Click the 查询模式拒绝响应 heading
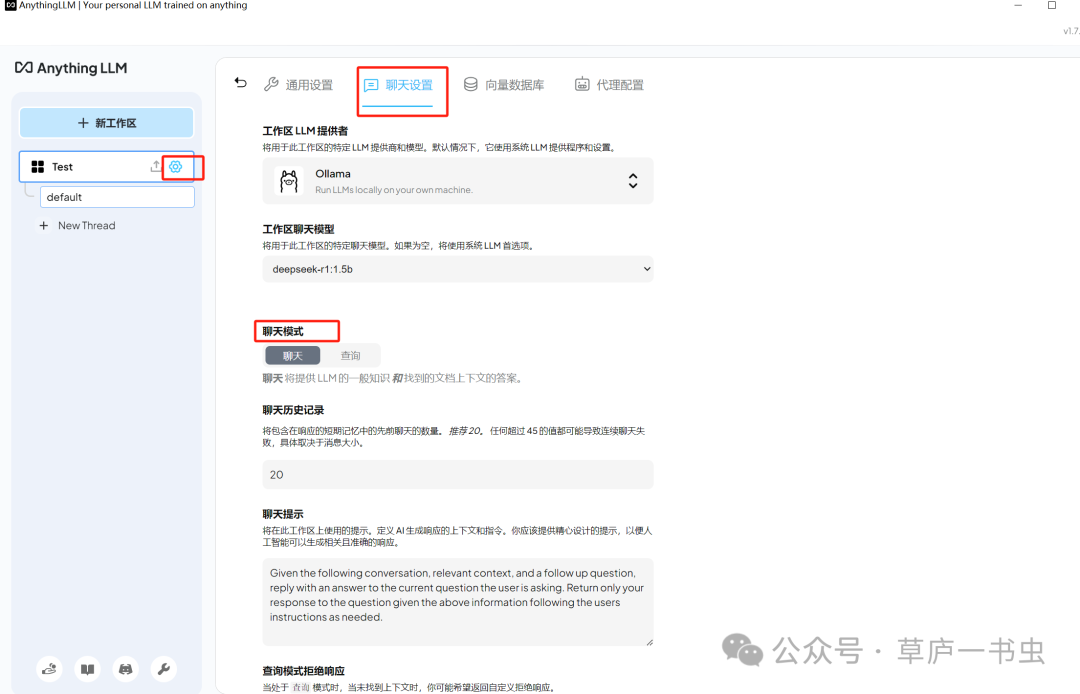 [x=304, y=671]
